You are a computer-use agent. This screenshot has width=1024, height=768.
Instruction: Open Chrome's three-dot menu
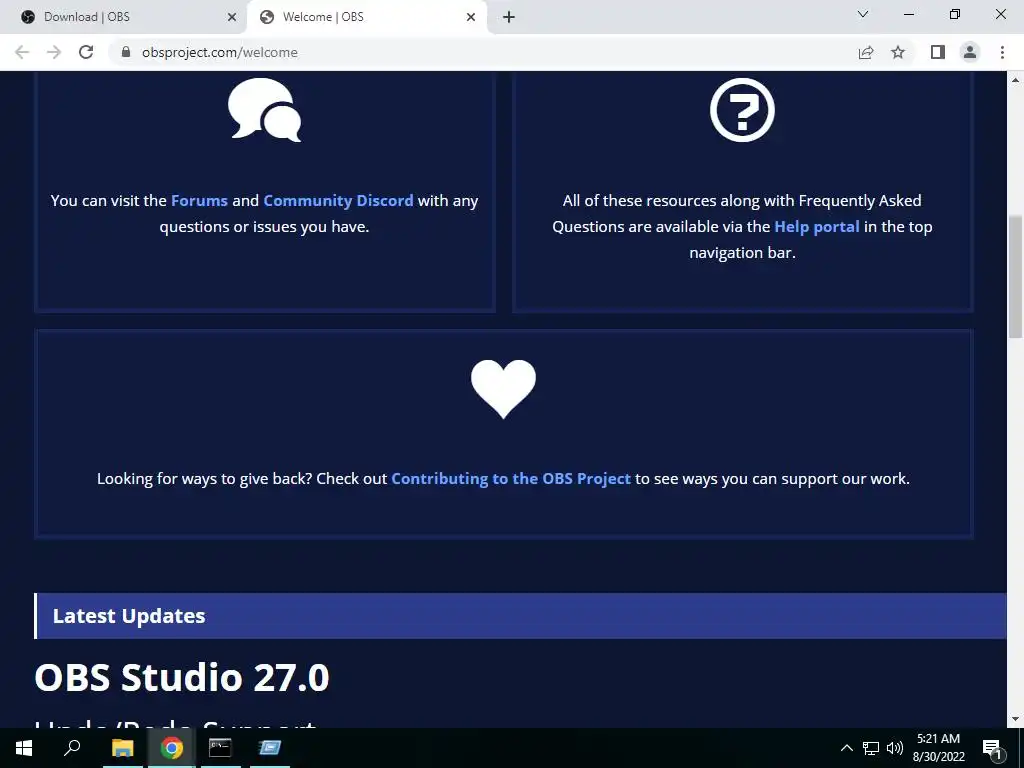coord(1002,52)
